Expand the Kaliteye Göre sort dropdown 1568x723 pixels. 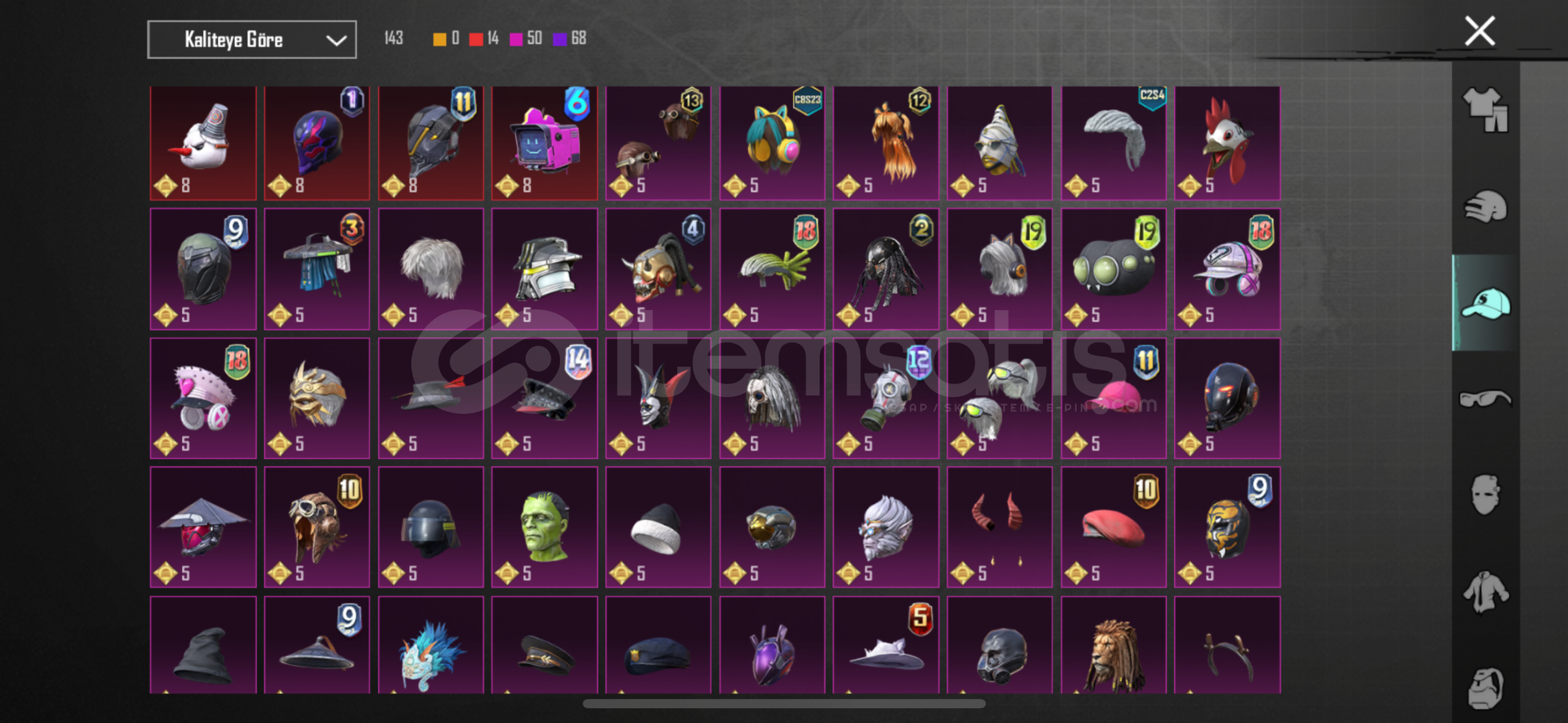point(252,39)
